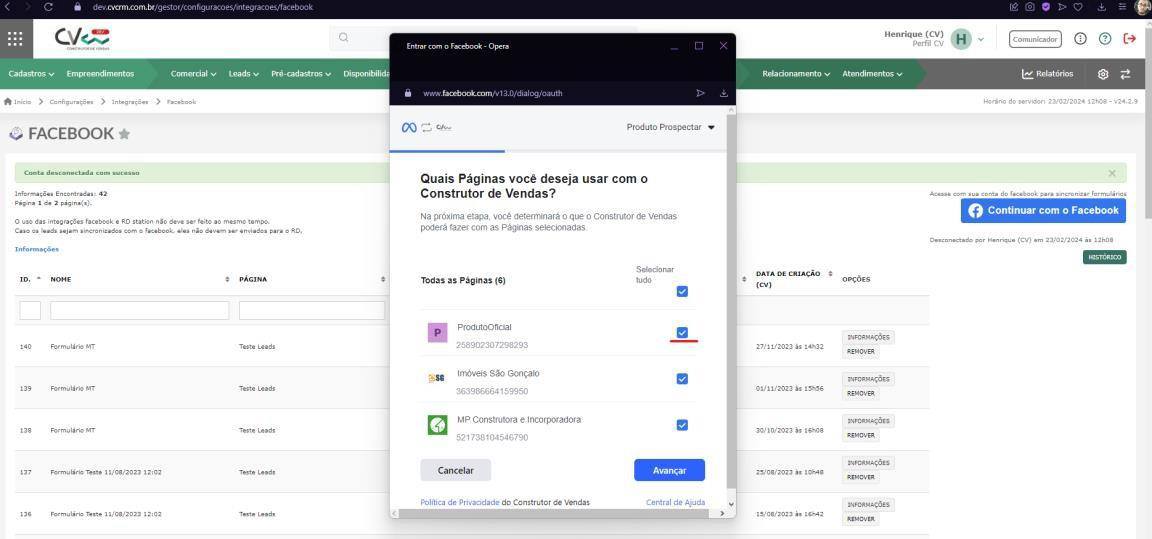Image resolution: width=1152 pixels, height=539 pixels.
Task: Click the HISTÓRICO button
Action: (x=1104, y=257)
